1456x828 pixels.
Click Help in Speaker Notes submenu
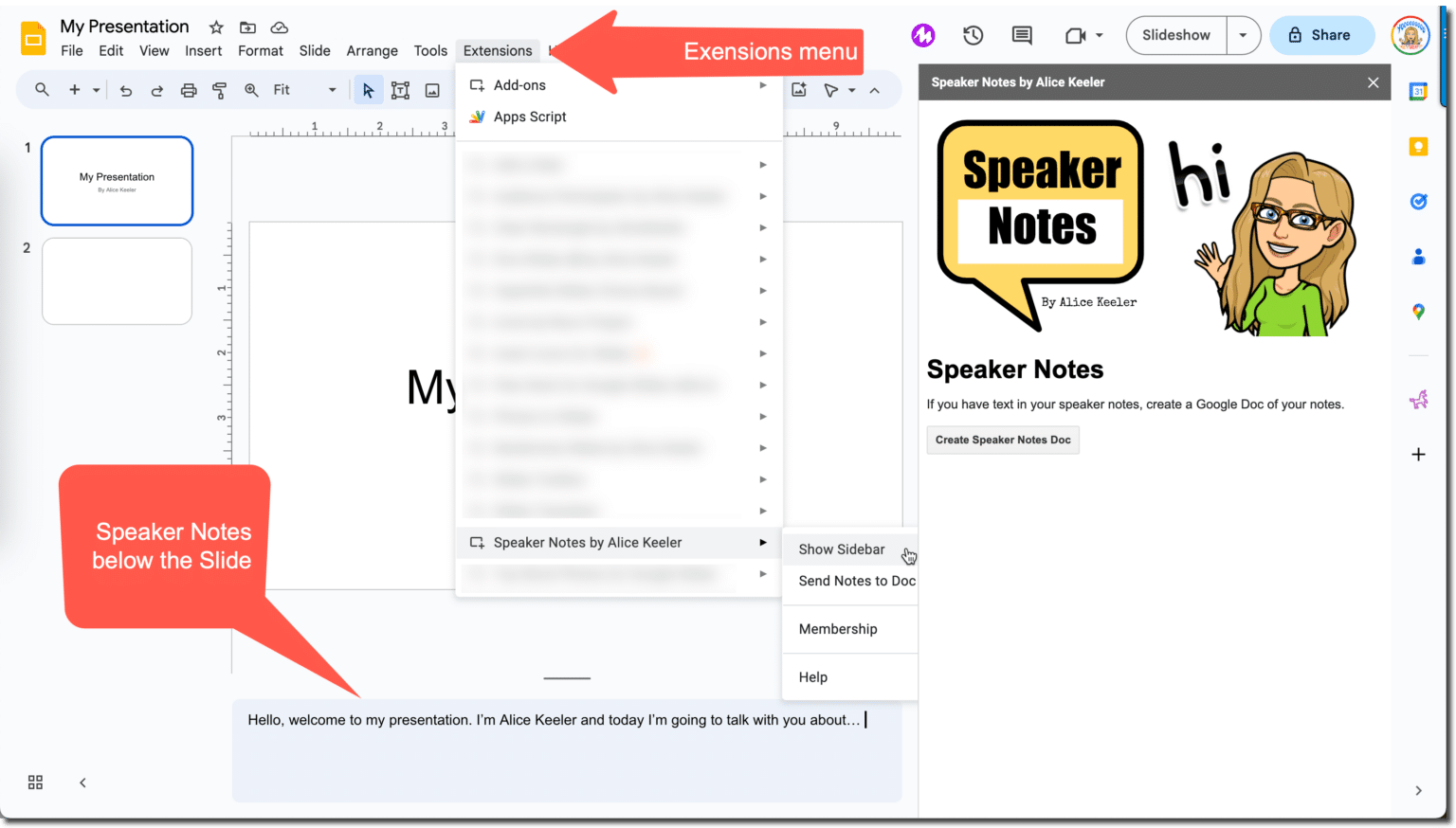(x=850, y=677)
